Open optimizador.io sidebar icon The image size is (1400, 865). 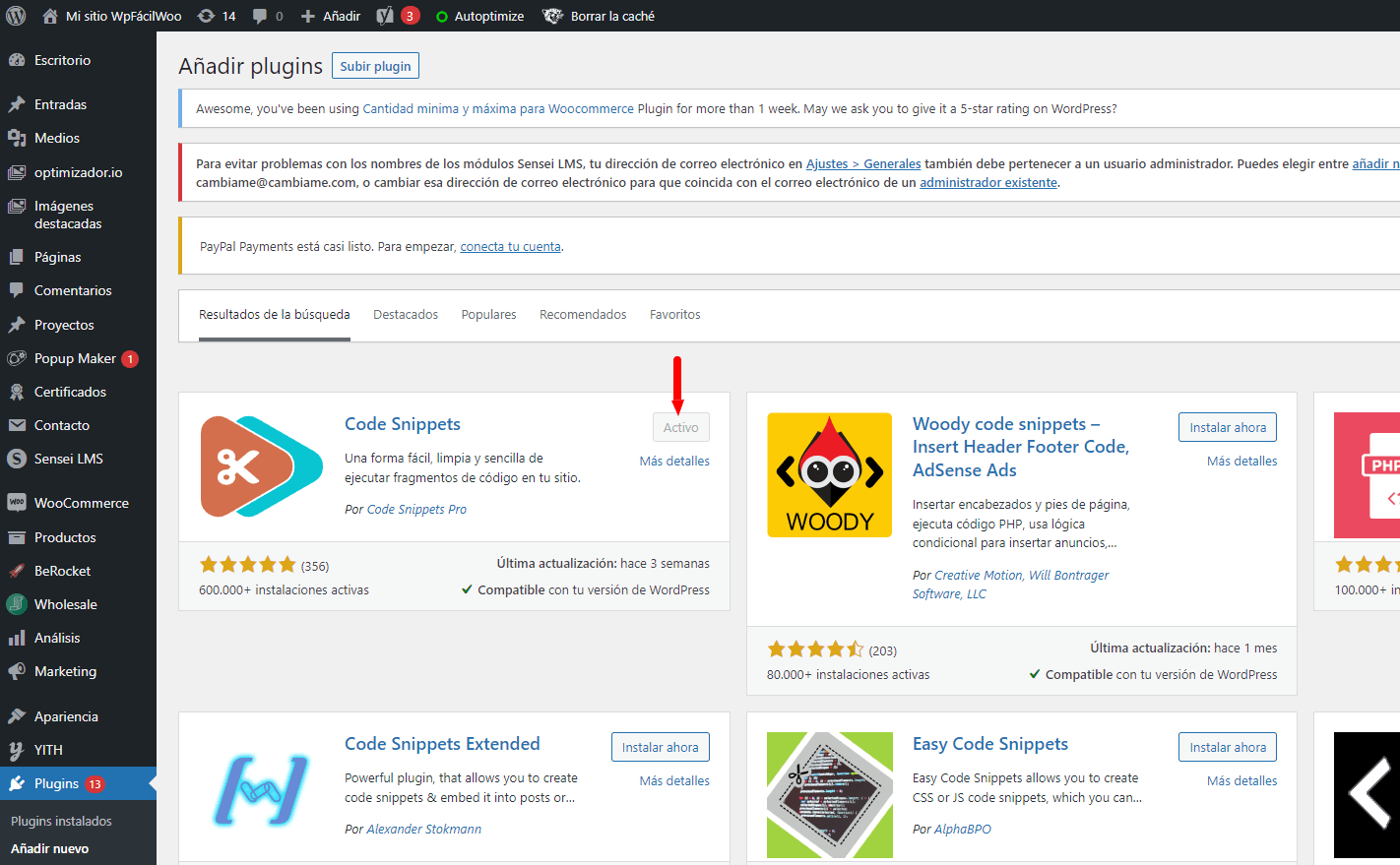tap(17, 172)
